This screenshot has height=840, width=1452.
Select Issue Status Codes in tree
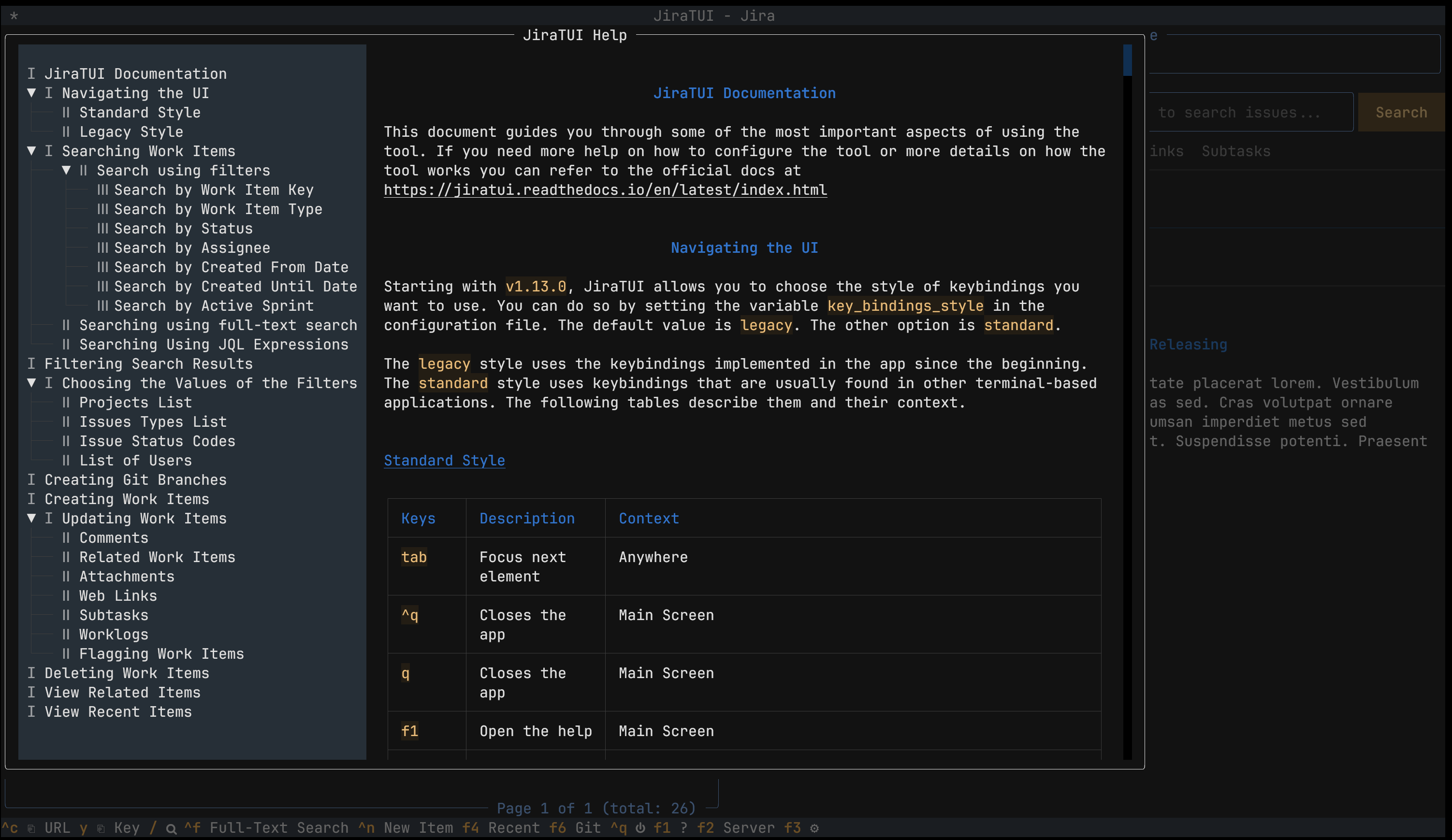tap(157, 441)
